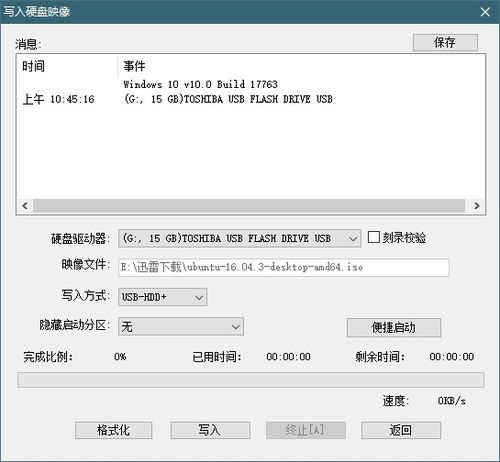The image size is (500, 462).
Task: Click the right scroll arrow of message list
Action: coord(477,206)
